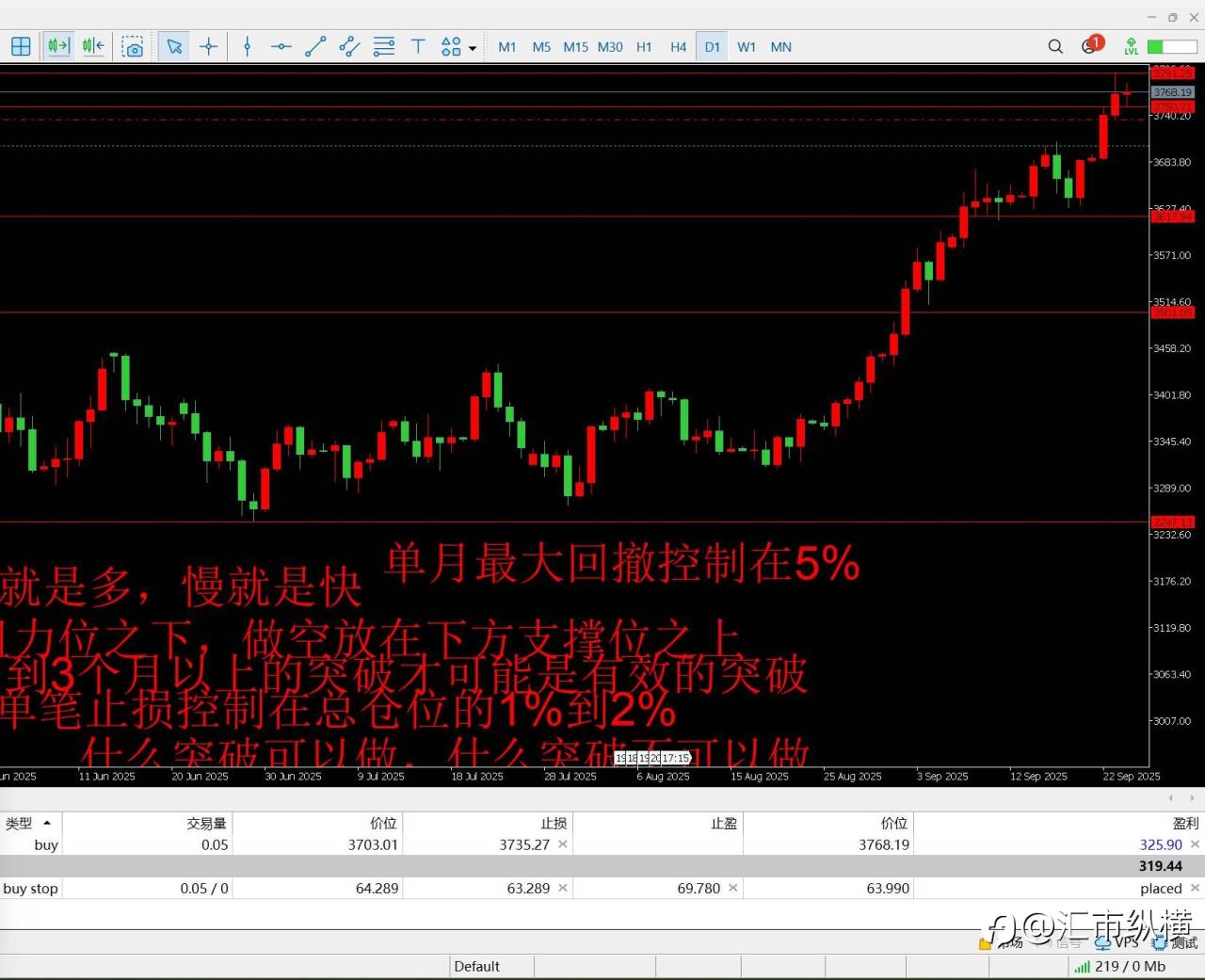Select the horizontal line drawing tool

click(281, 46)
